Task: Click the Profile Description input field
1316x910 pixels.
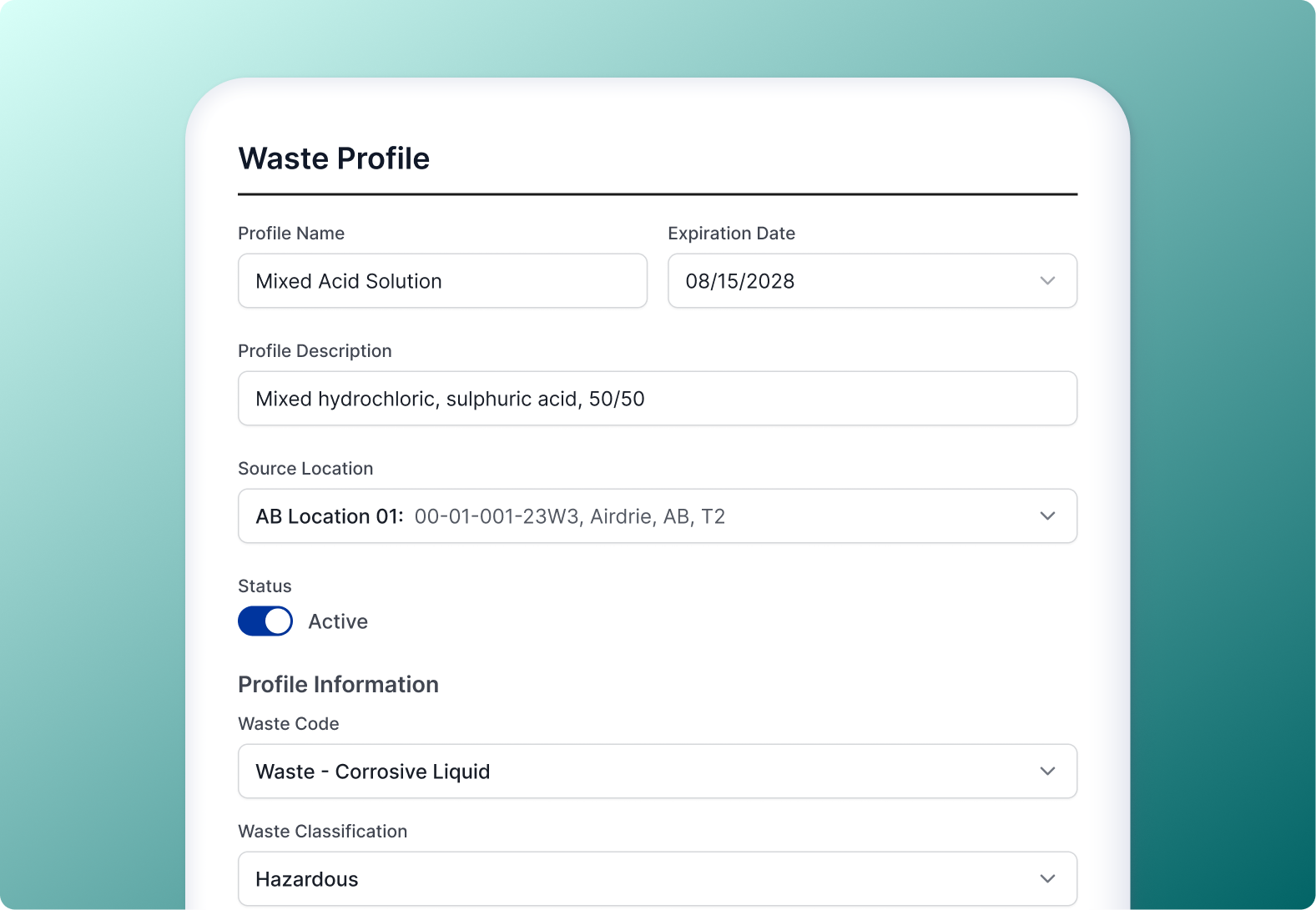Action: 658,399
